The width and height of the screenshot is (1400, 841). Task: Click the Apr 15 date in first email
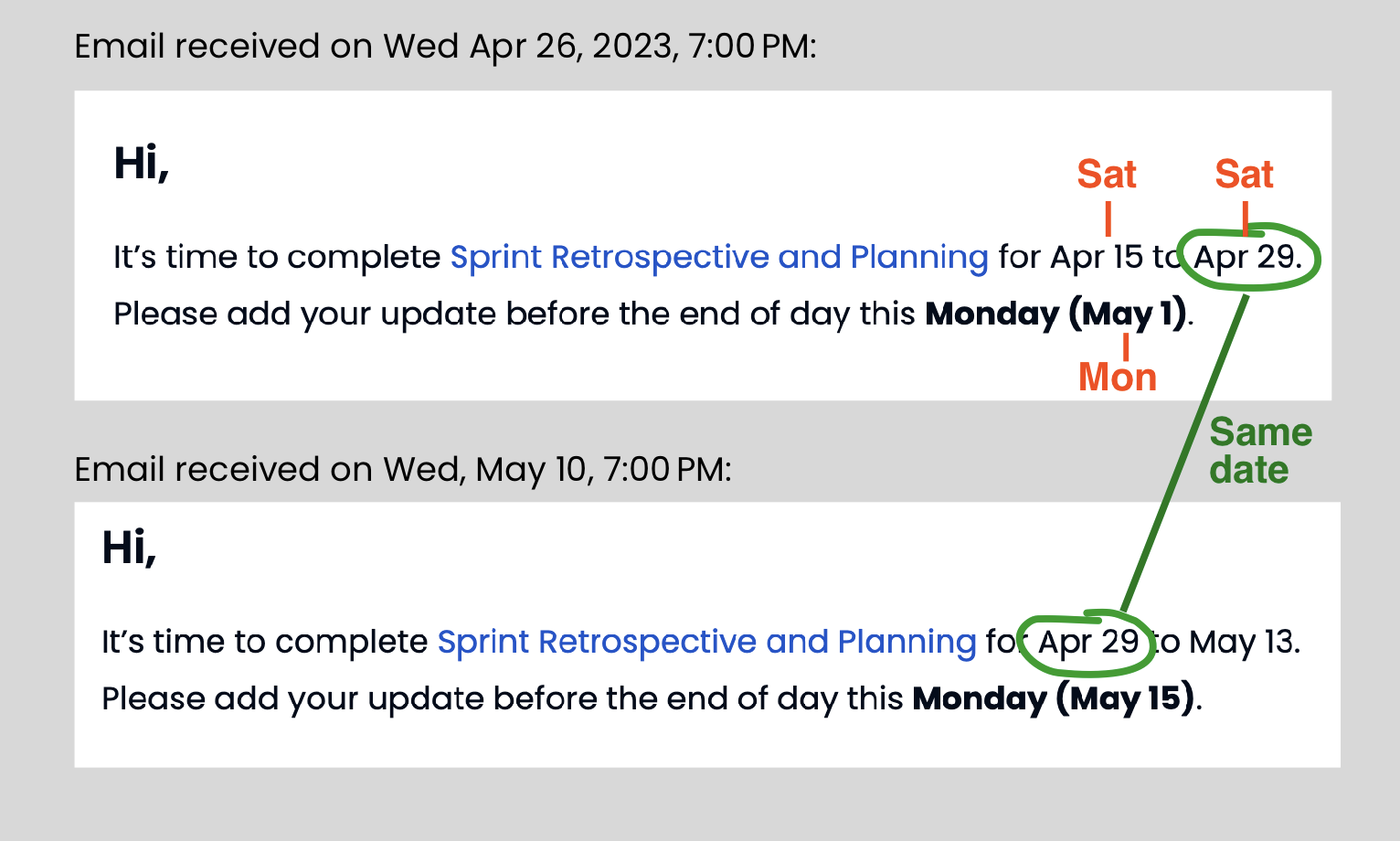[x=1097, y=258]
